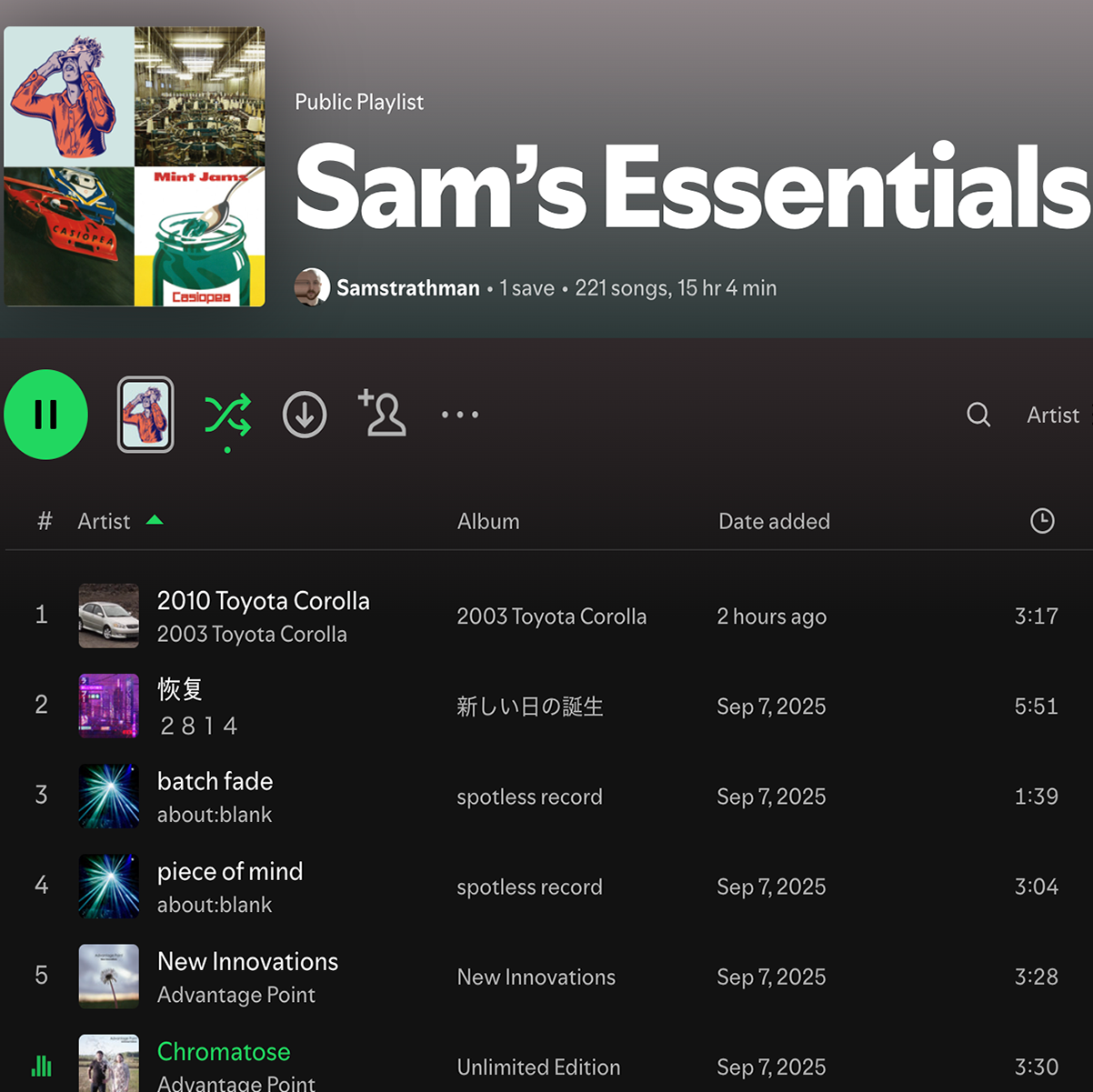Pause the currently playing track
The height and width of the screenshot is (1092, 1093).
click(45, 414)
